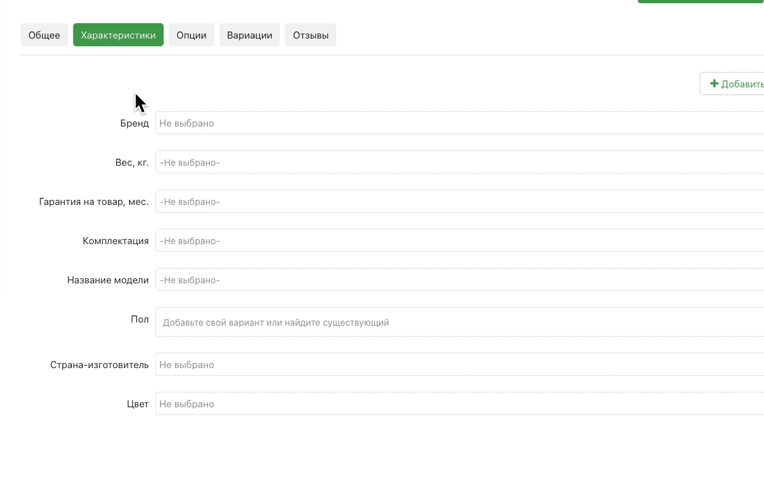Image resolution: width=764 pixels, height=480 pixels.
Task: Click the Цвет field label
Action: coord(137,404)
